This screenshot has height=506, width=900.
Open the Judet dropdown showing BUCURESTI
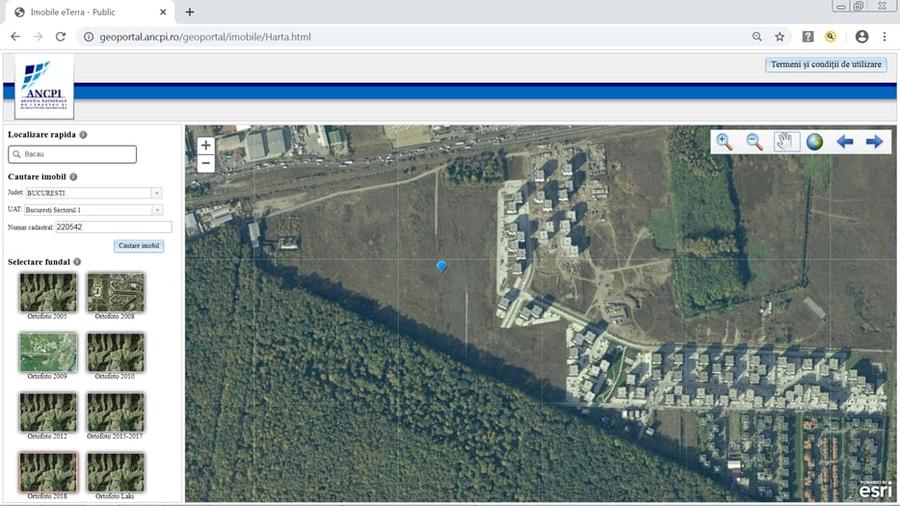[156, 192]
